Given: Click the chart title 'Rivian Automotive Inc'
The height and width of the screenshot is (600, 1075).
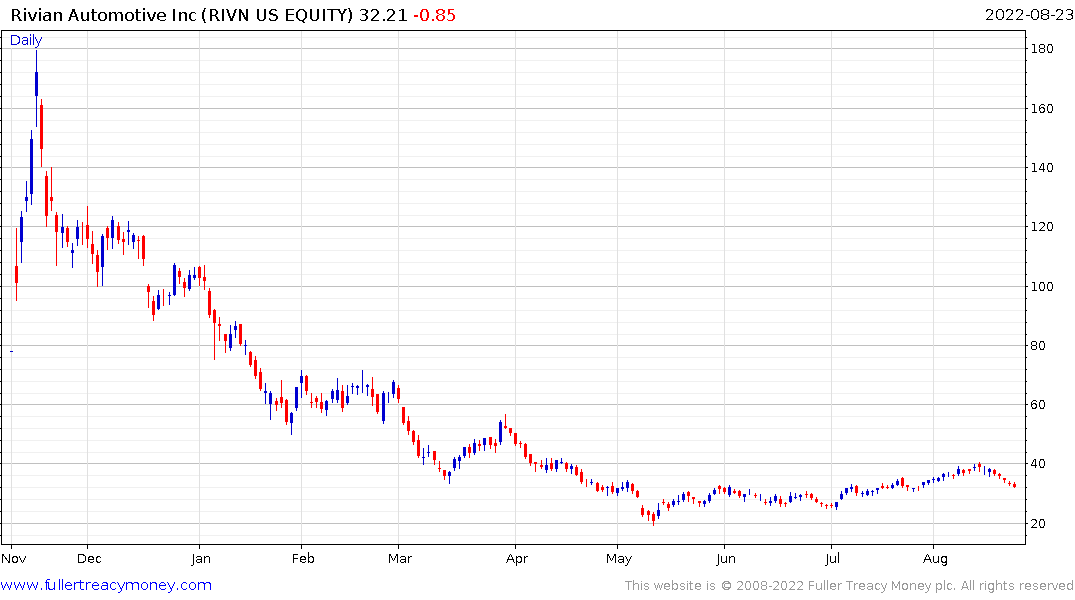Looking at the screenshot, I should coord(104,15).
